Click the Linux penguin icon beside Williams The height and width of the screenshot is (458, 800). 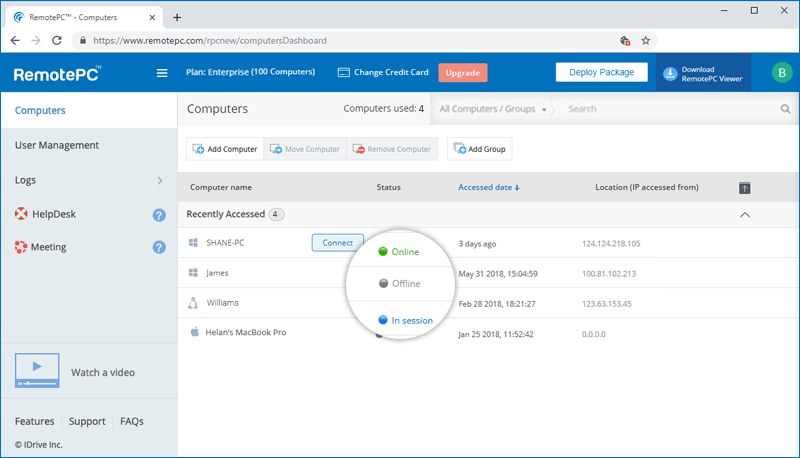click(193, 303)
